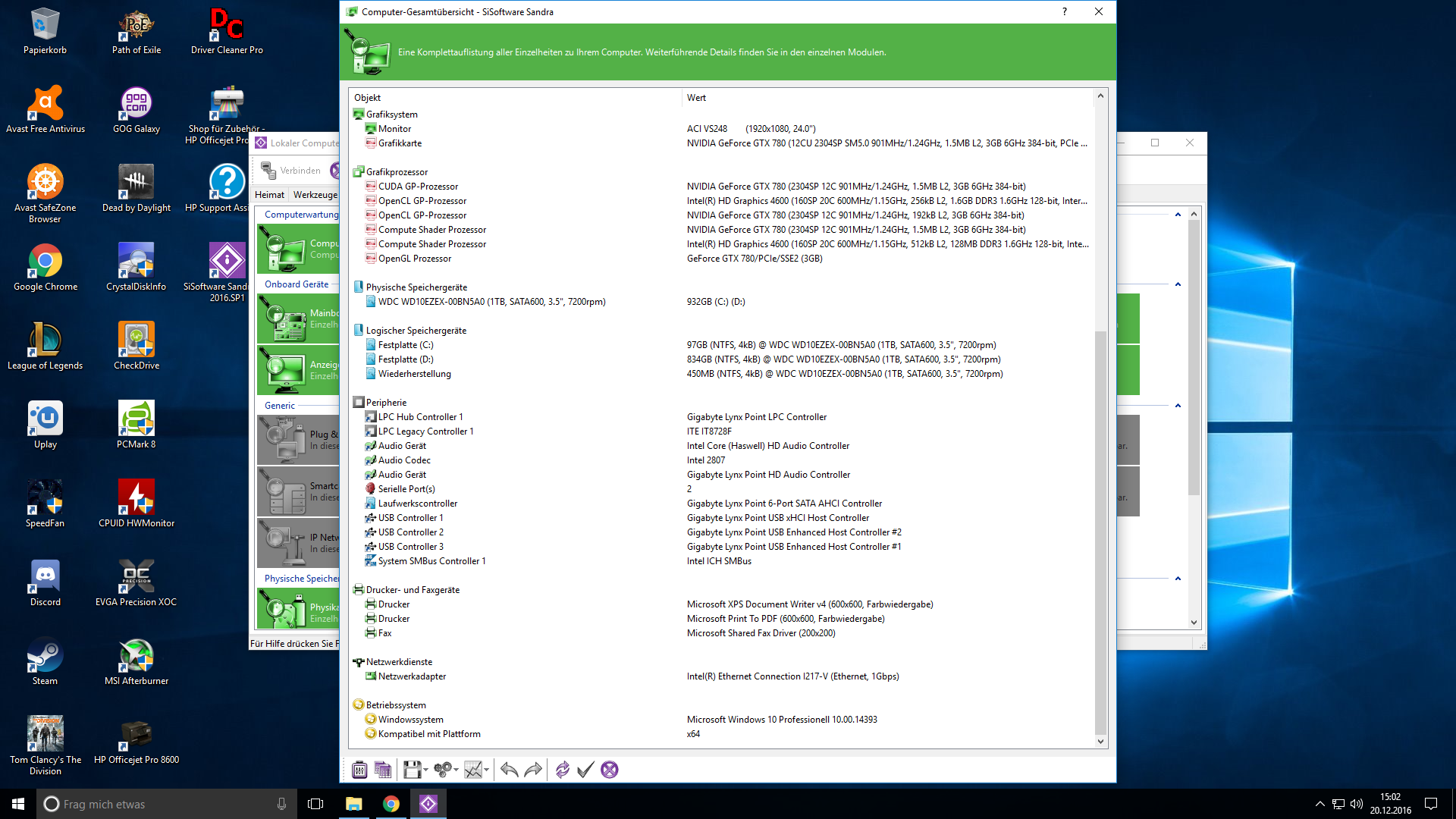Click the purple cancel X icon
This screenshot has height=819, width=1456.
click(x=610, y=770)
